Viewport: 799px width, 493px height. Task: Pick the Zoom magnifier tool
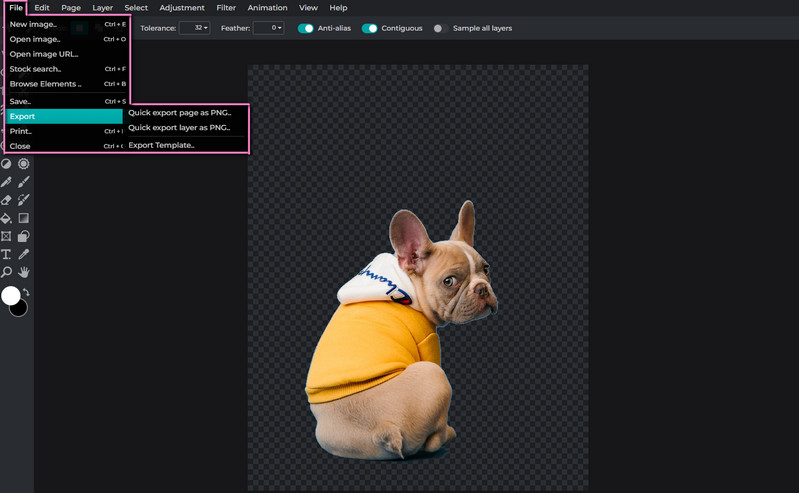(6, 272)
